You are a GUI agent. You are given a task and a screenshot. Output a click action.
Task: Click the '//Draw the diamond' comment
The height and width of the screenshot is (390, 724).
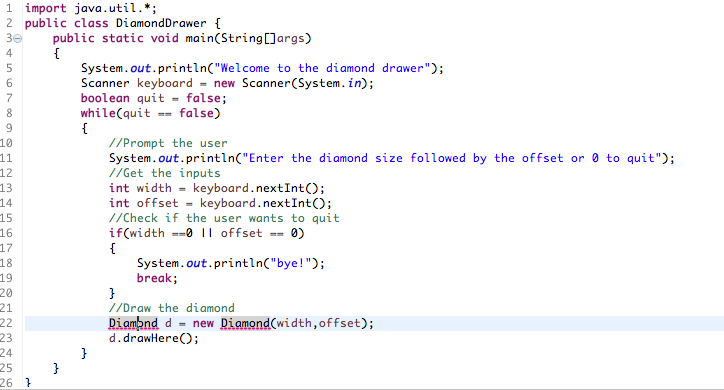(172, 308)
